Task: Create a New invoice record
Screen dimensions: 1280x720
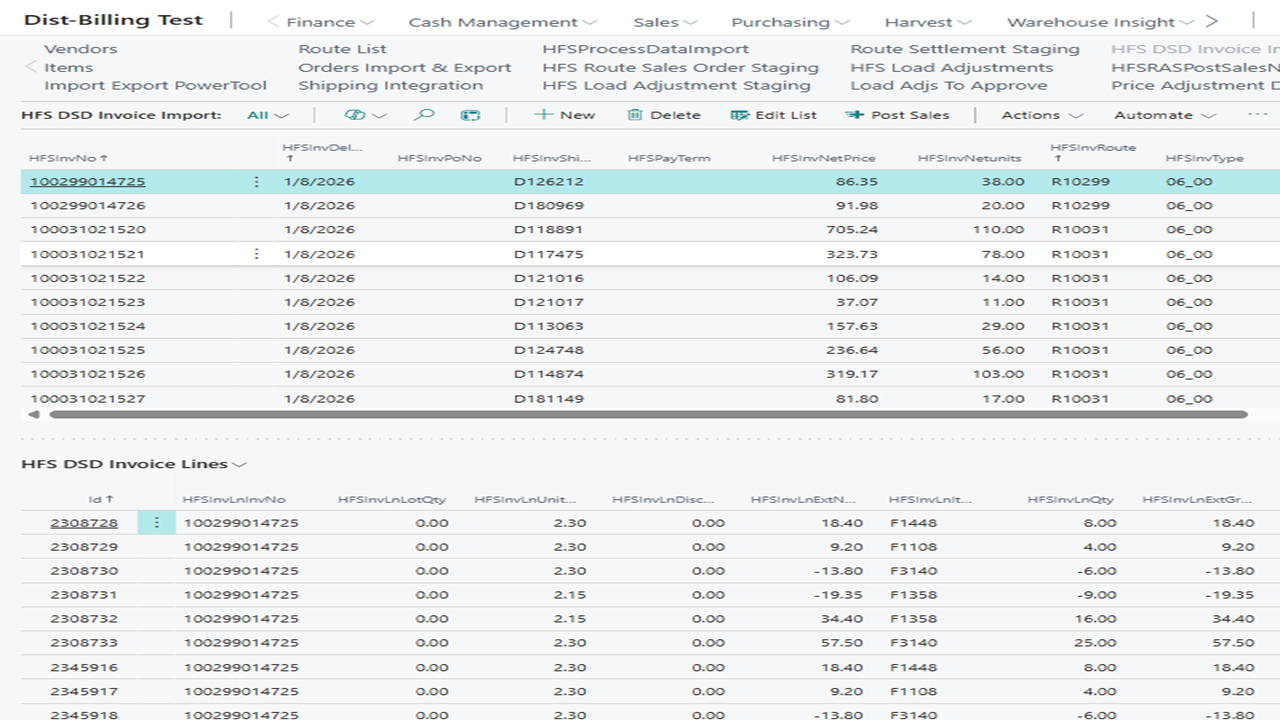Action: click(x=564, y=115)
